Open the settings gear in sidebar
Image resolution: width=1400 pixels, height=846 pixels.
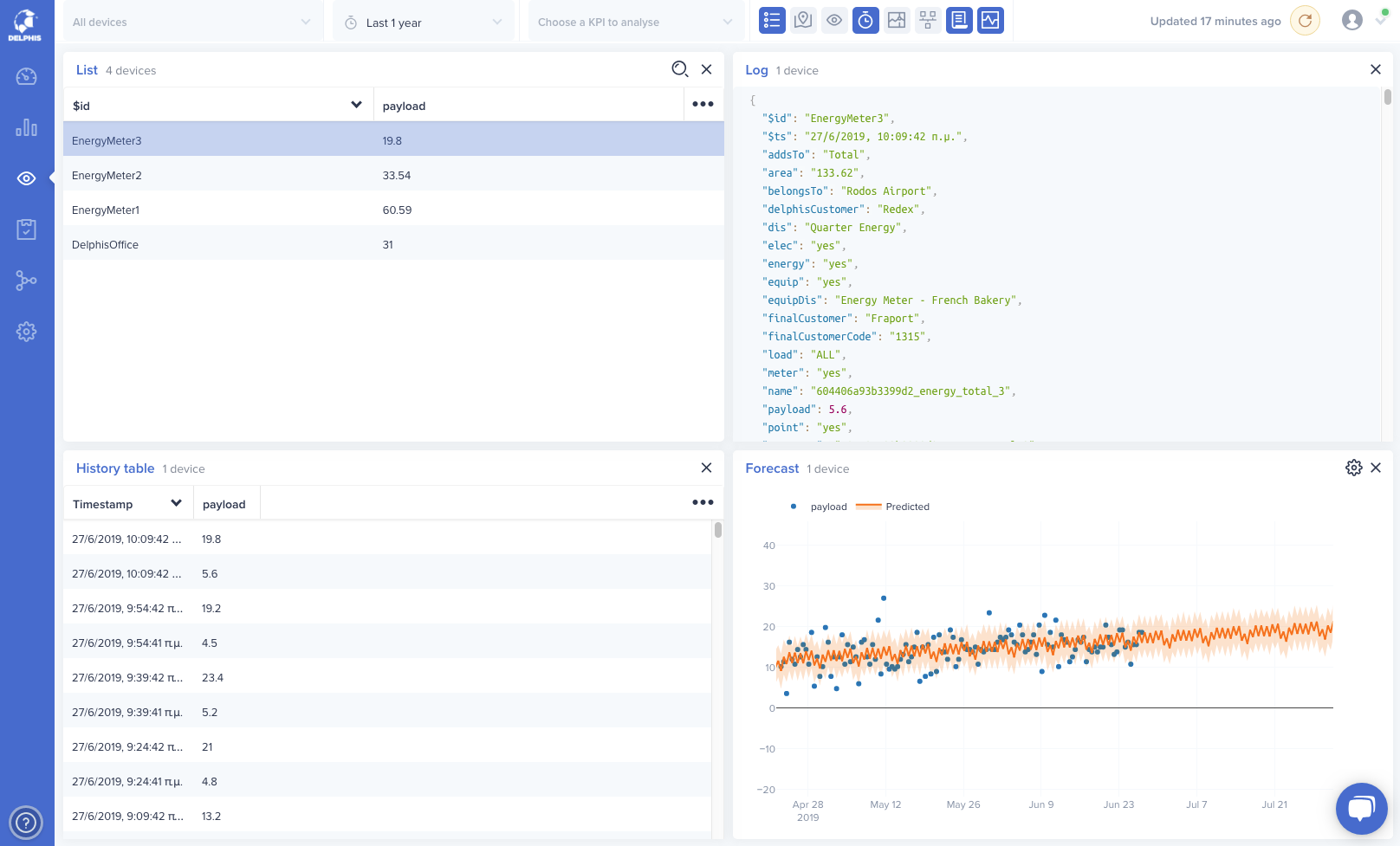tap(26, 332)
